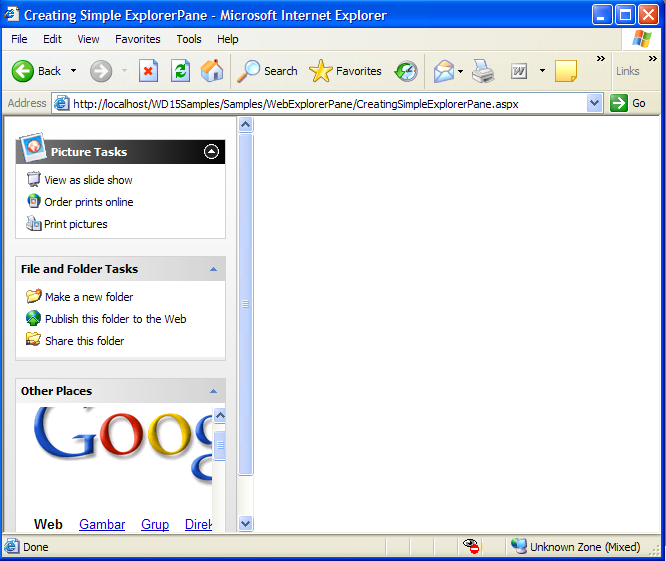The image size is (666, 561).
Task: Open the Mail toolbar icon
Action: click(x=443, y=71)
